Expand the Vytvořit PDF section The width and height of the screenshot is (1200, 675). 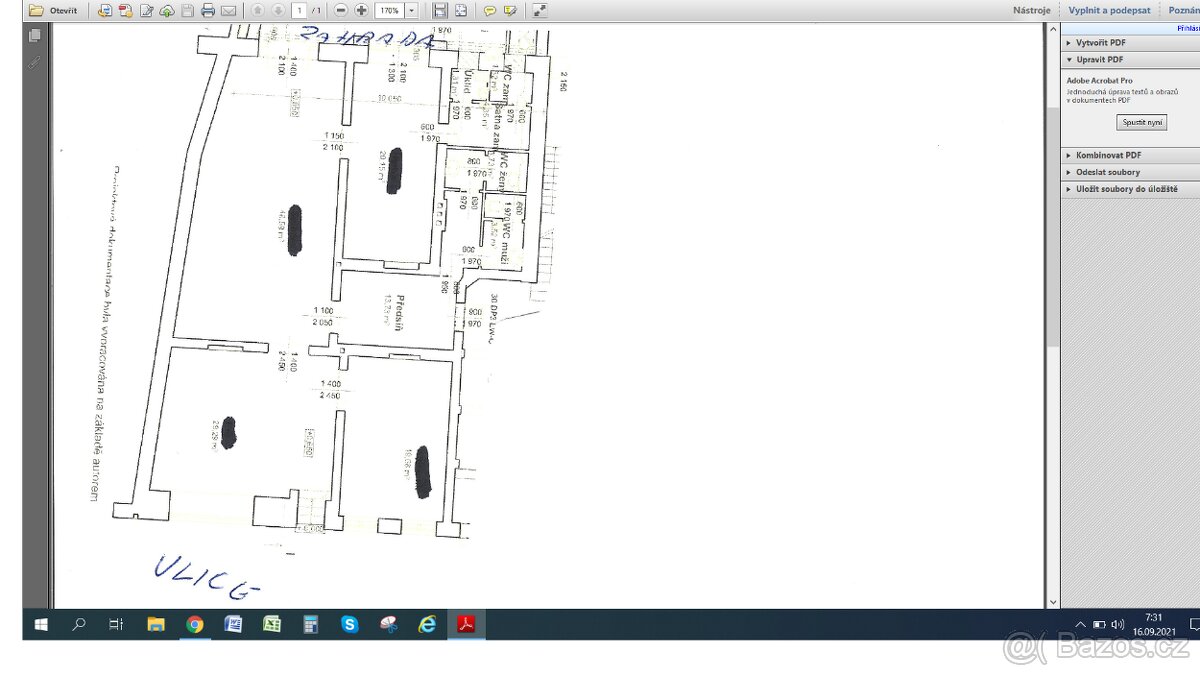click(1100, 43)
